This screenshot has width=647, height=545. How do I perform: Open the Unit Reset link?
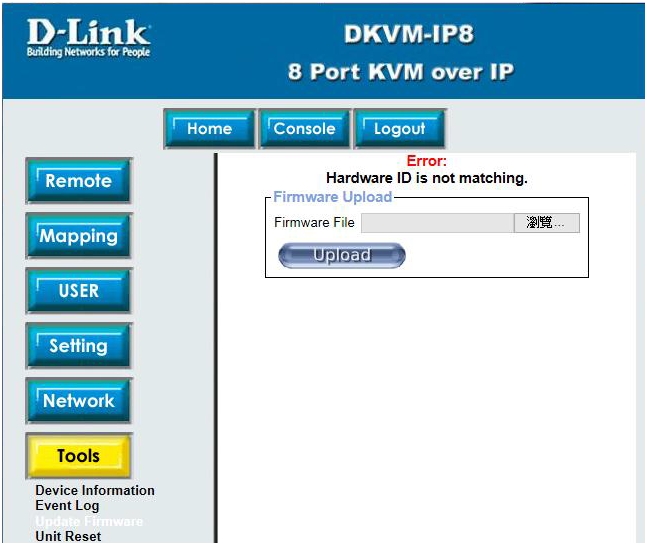coord(68,537)
